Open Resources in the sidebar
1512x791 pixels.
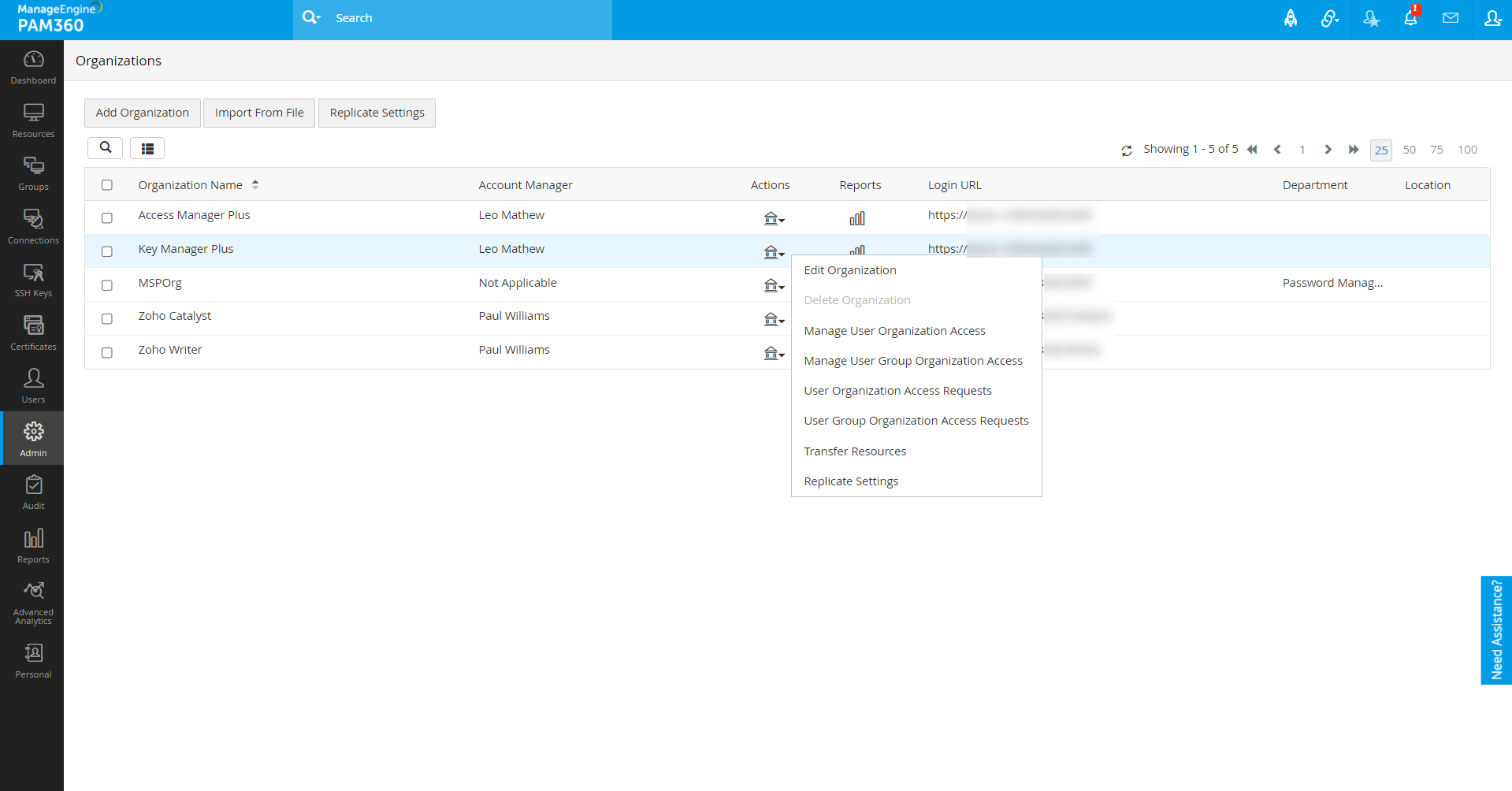[33, 121]
